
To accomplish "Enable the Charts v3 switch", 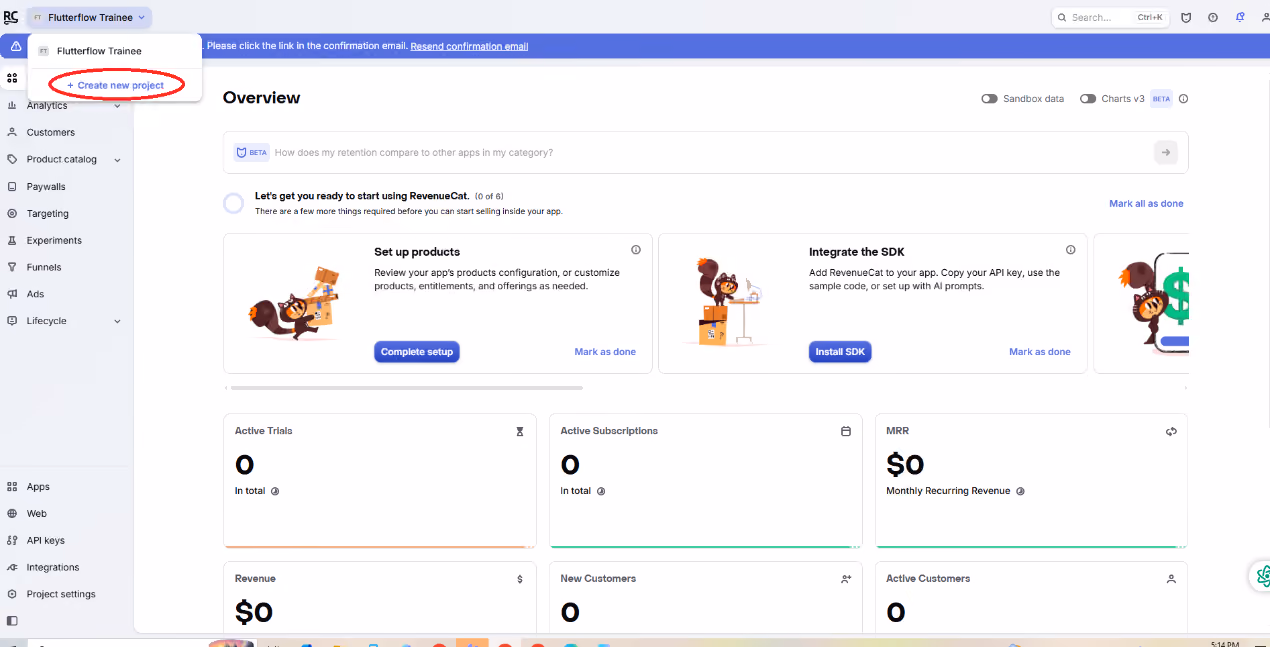I will 1088,99.
